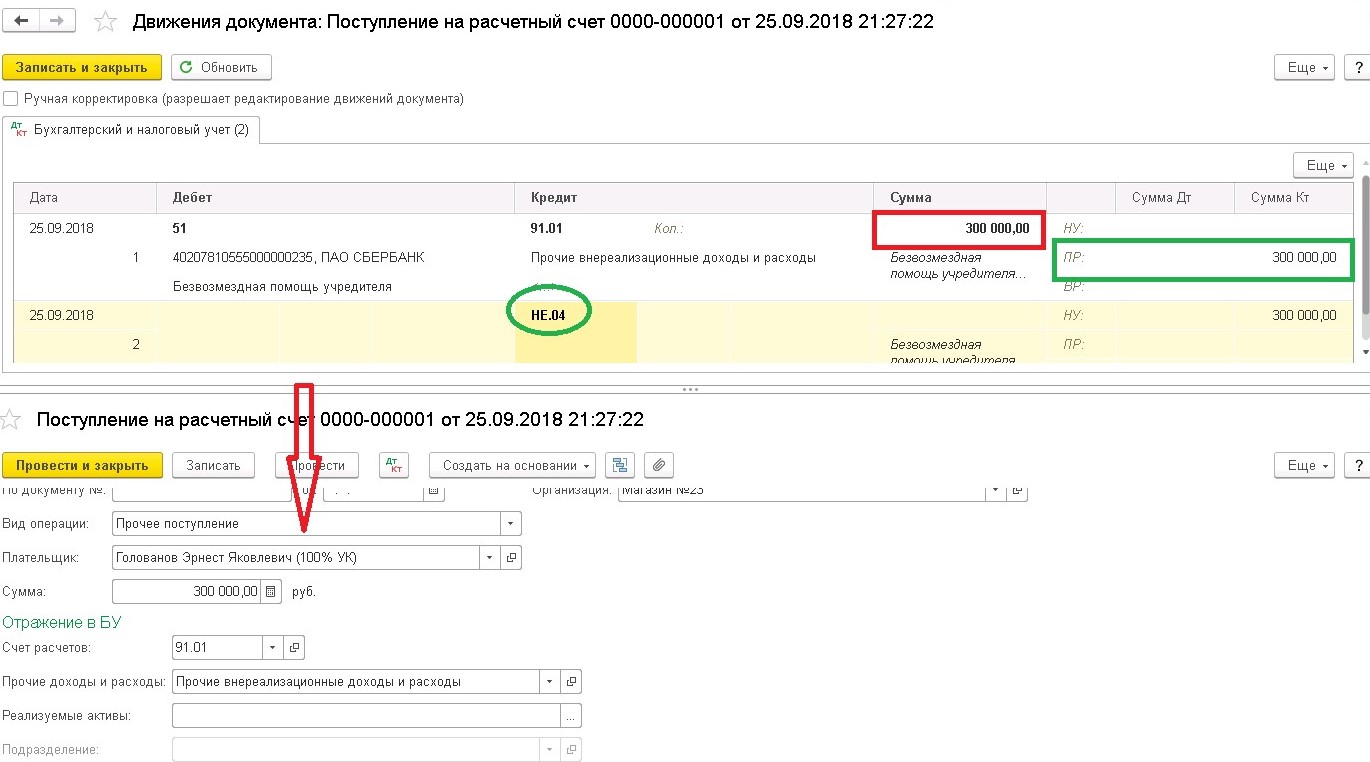Star the Поступление на расчетный счет document
The width and height of the screenshot is (1370, 762).
pos(12,419)
